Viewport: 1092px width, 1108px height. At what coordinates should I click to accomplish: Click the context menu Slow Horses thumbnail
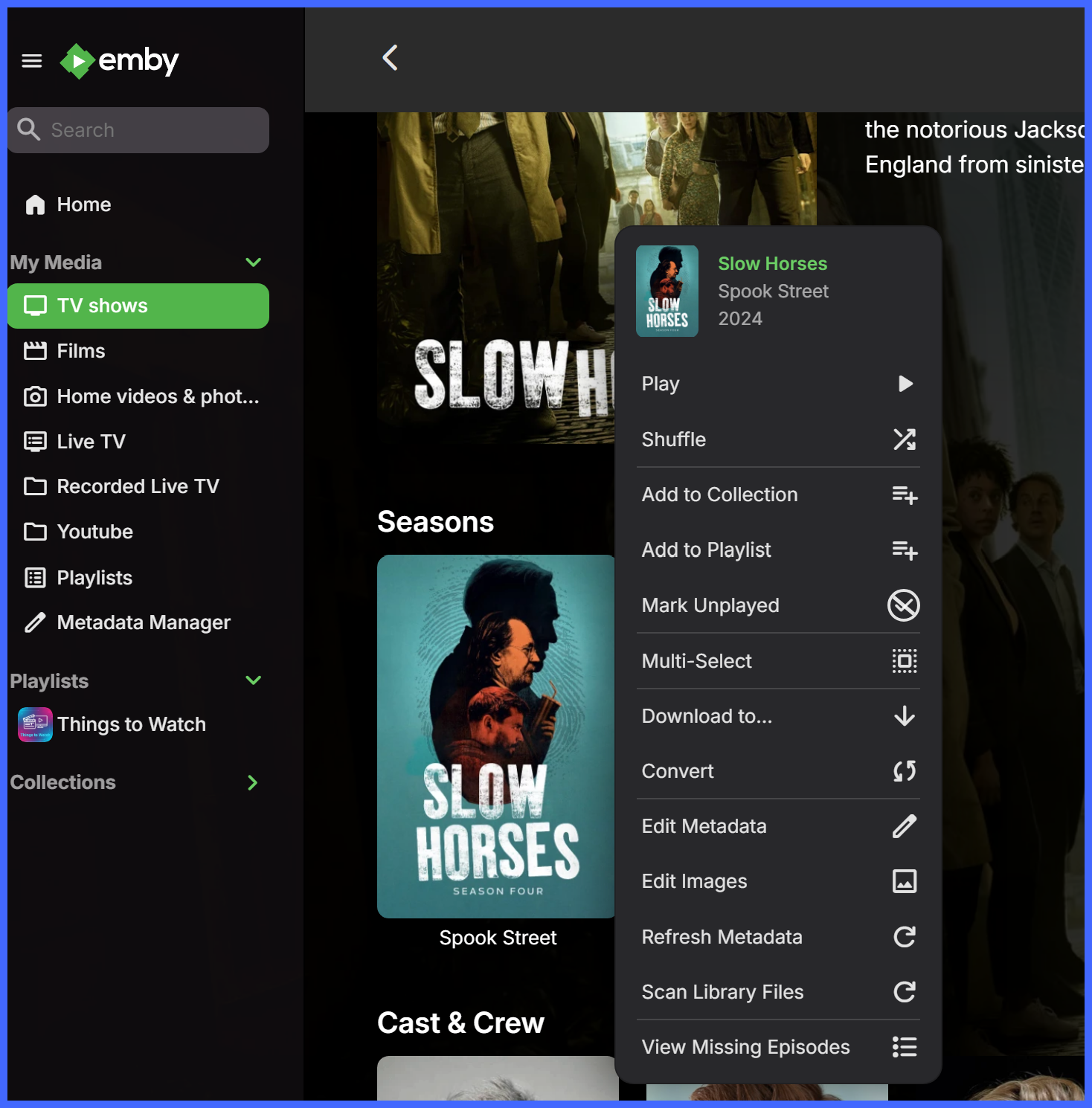(x=667, y=291)
